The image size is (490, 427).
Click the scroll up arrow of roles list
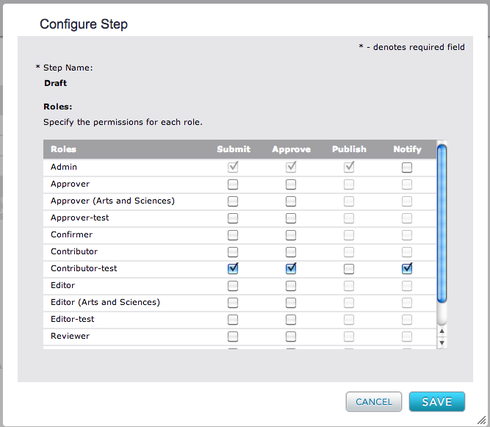(442, 331)
